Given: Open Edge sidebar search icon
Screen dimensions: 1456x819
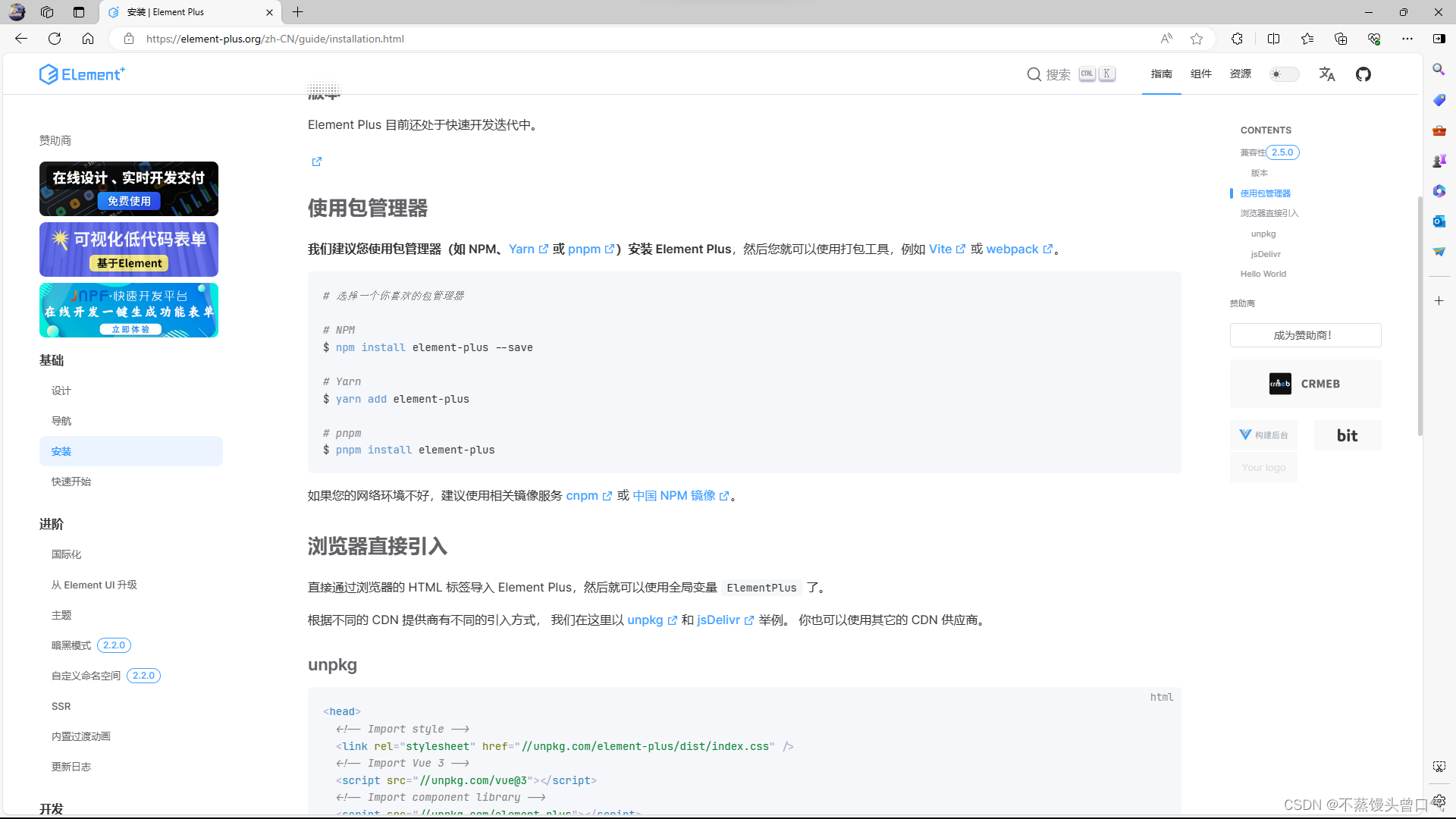Looking at the screenshot, I should (x=1439, y=70).
